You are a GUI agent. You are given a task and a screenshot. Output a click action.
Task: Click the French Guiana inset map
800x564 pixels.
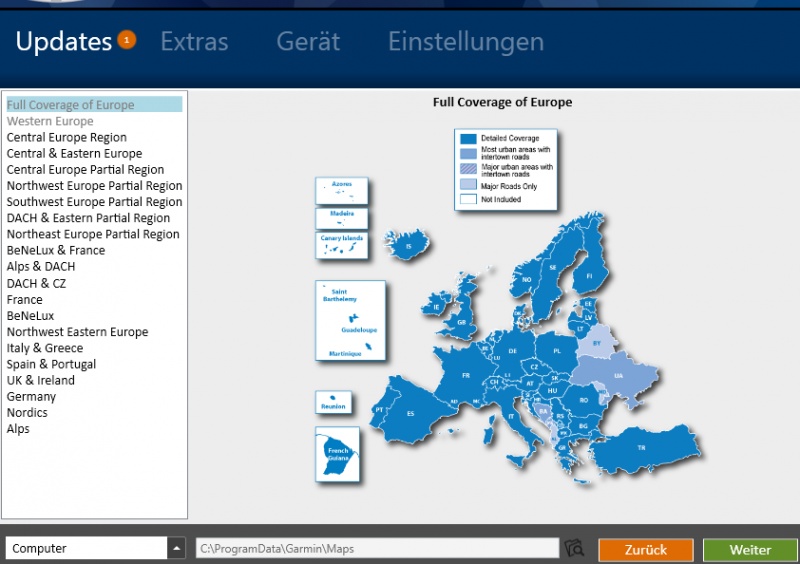tap(338, 455)
